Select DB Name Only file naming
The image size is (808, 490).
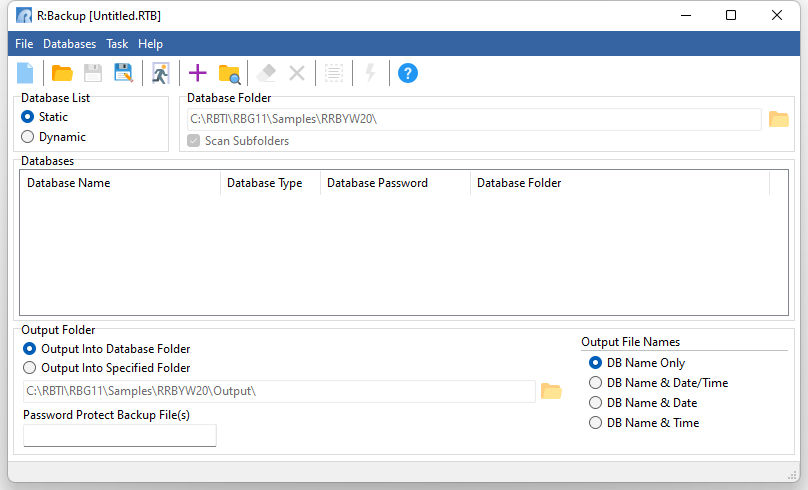pos(637,363)
